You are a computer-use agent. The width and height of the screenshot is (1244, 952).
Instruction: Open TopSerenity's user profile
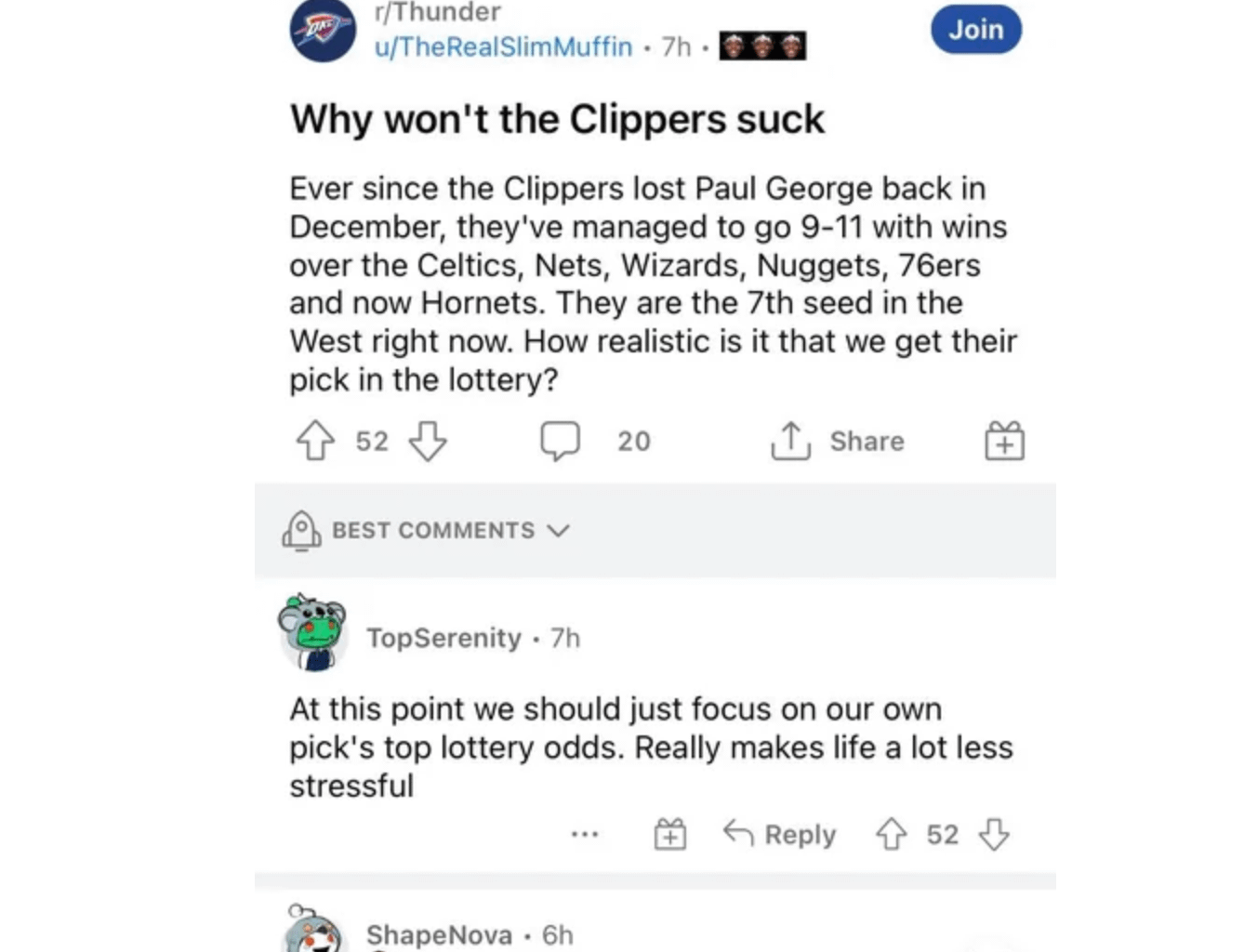click(x=443, y=638)
